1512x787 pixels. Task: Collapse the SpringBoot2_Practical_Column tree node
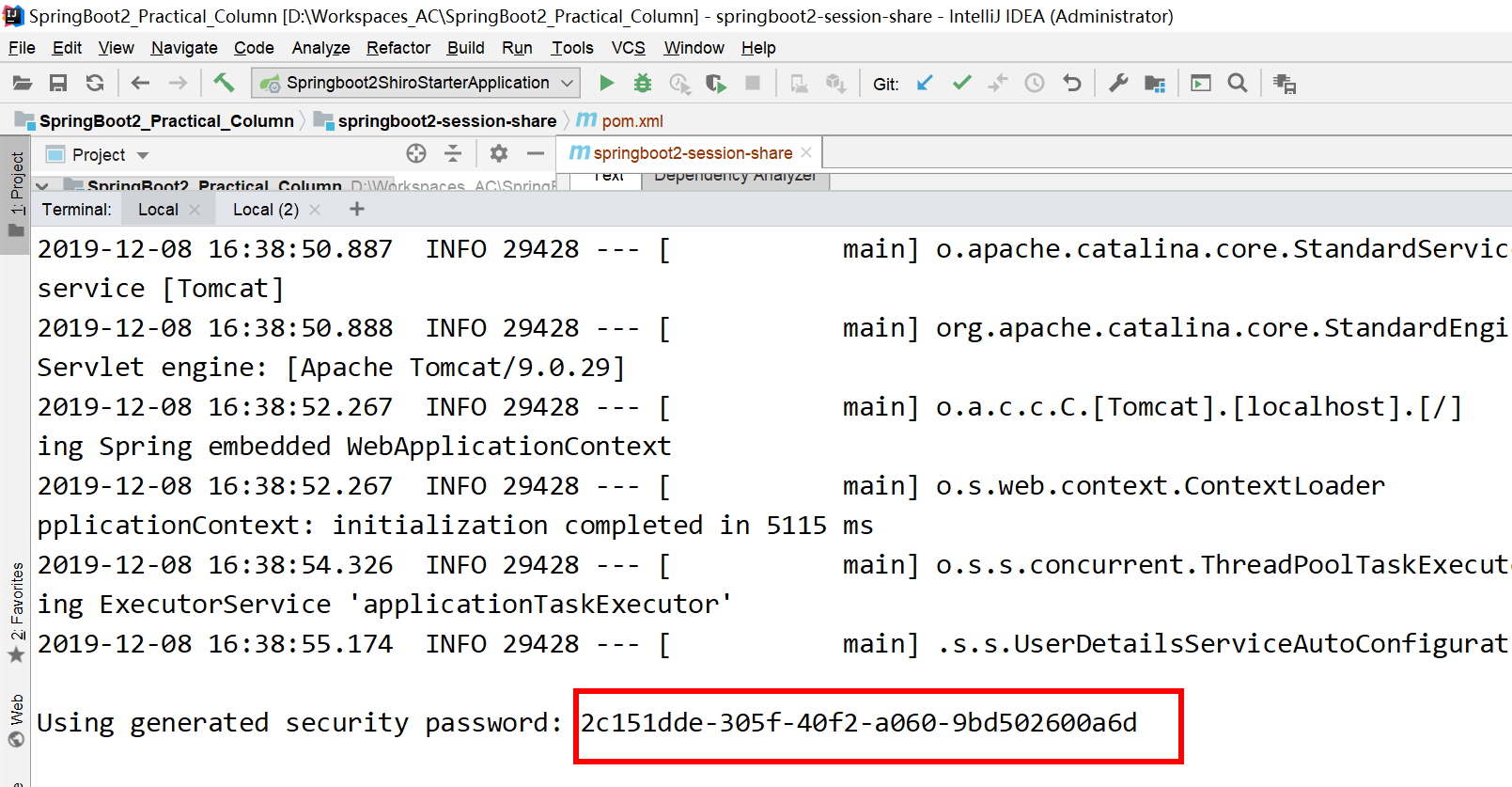coord(42,186)
